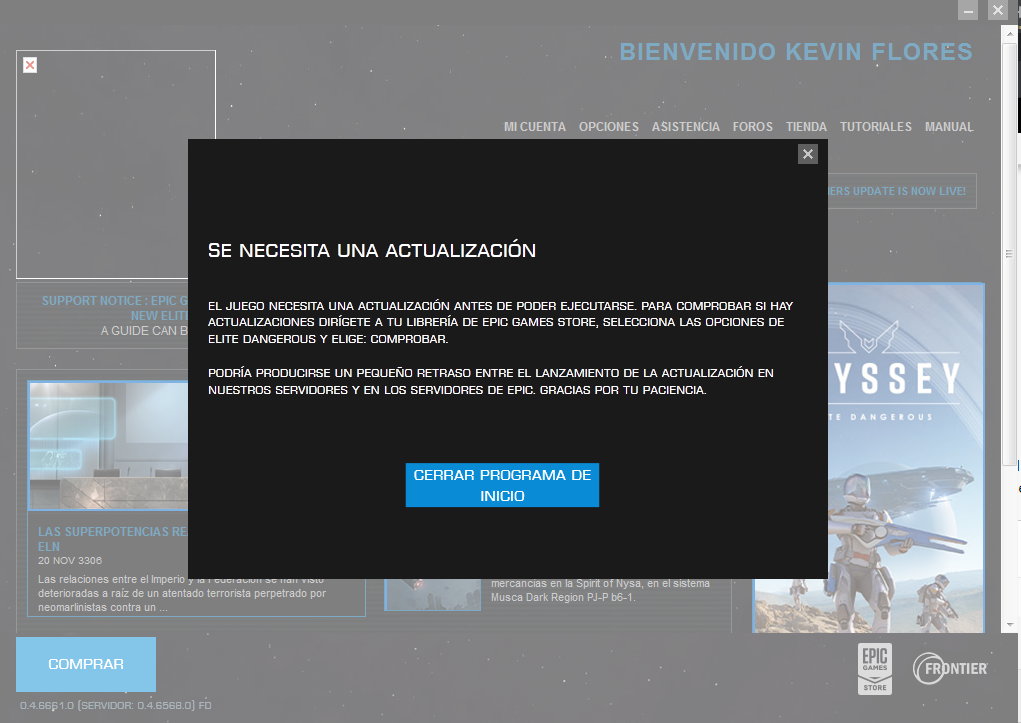Open the Update Is Now Live banner link
This screenshot has width=1021, height=723.
pyautogui.click(x=902, y=191)
